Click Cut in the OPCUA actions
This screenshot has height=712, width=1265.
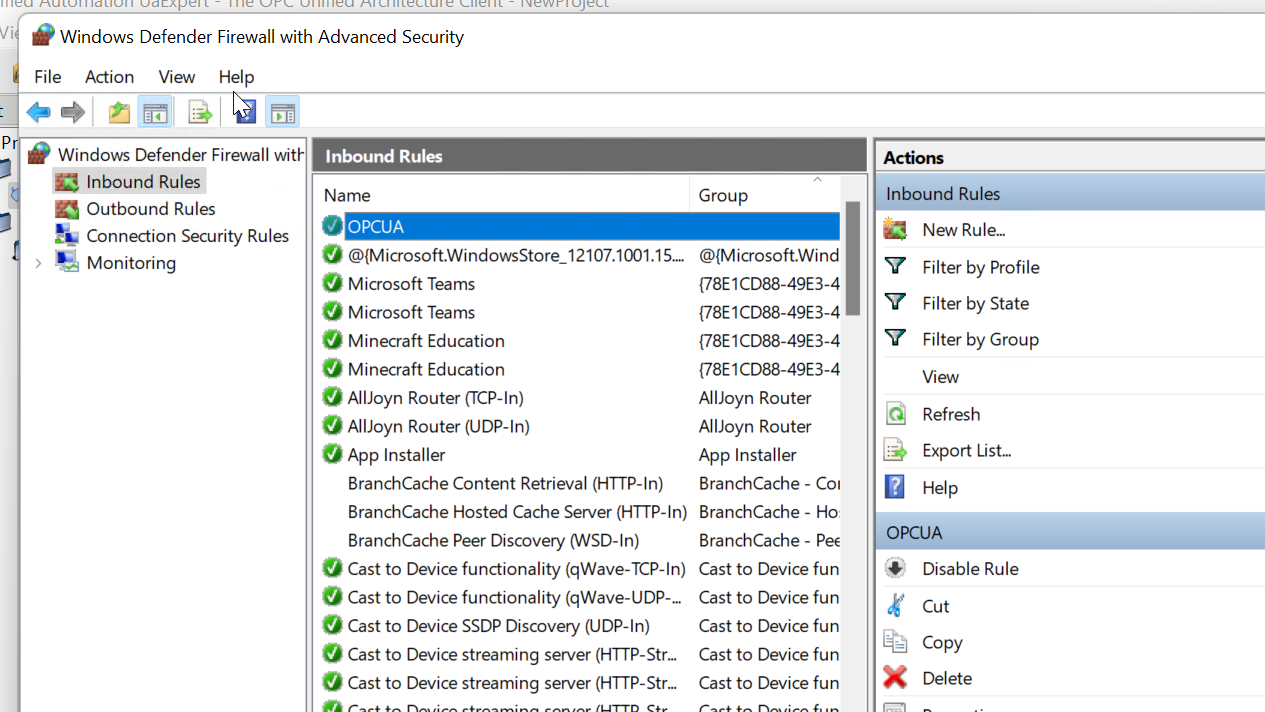click(x=935, y=606)
